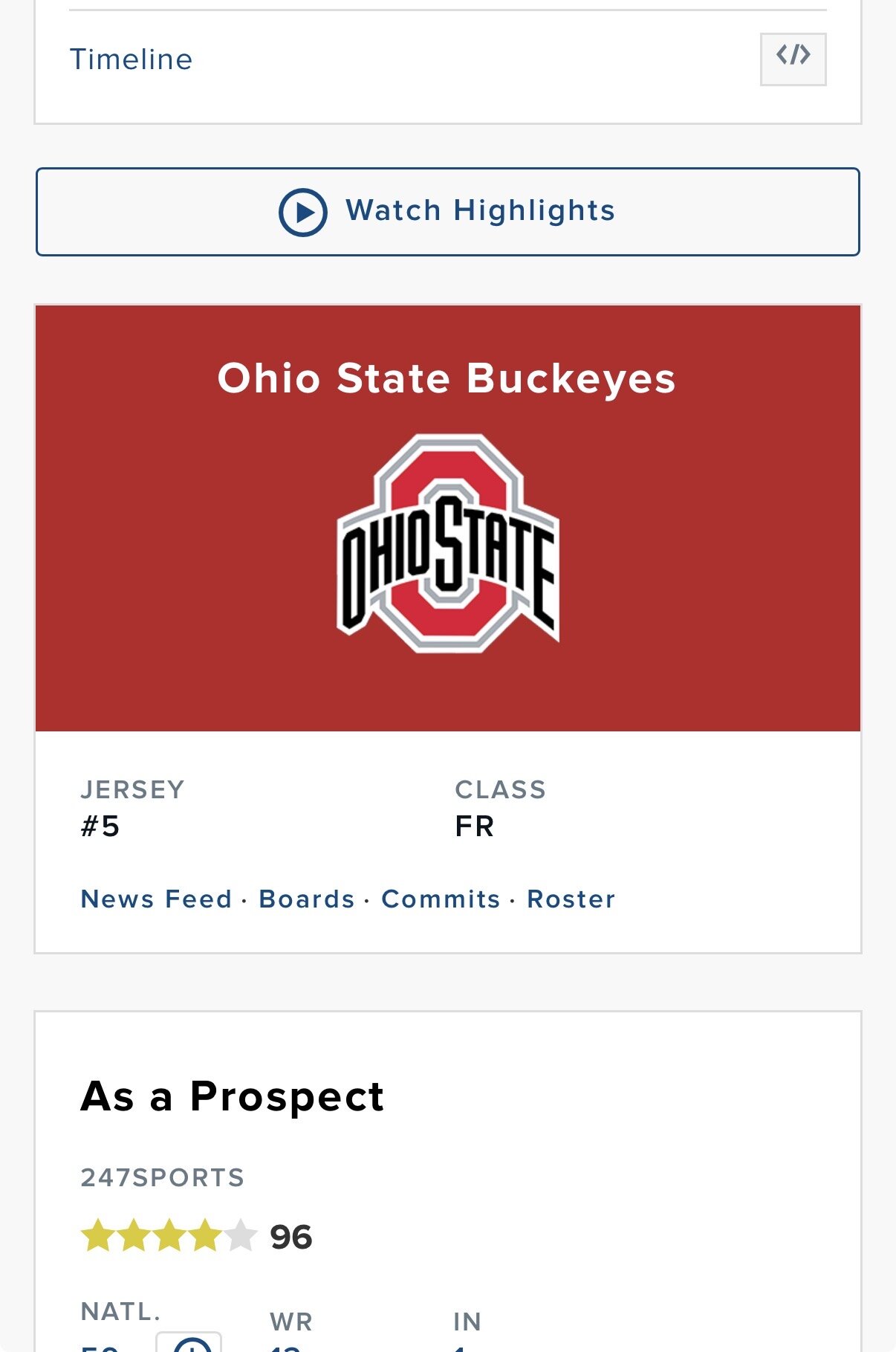
Task: Open the News Feed link
Action: [156, 899]
